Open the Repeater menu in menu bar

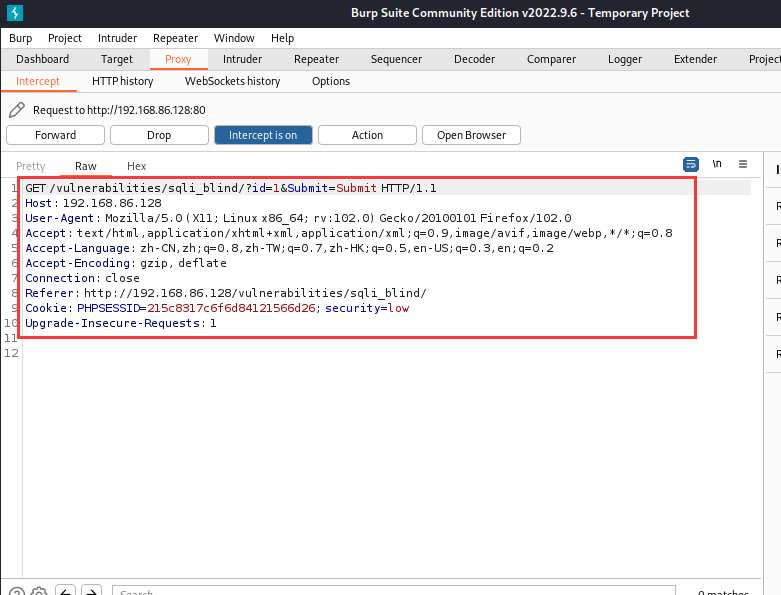coord(175,38)
